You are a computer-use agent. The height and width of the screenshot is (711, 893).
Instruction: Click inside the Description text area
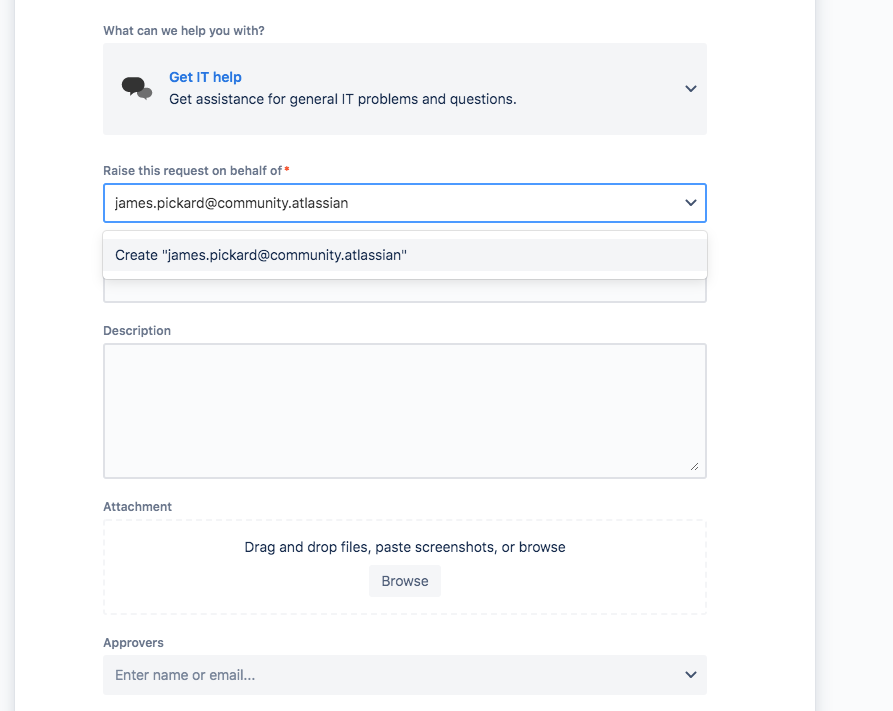coord(404,410)
